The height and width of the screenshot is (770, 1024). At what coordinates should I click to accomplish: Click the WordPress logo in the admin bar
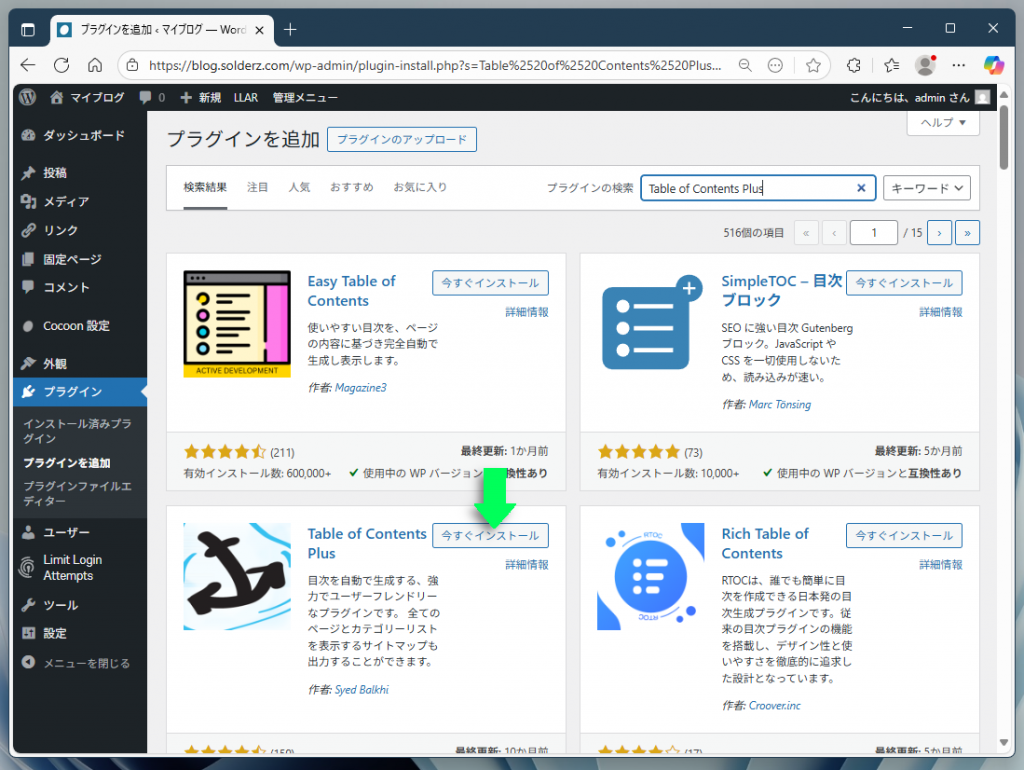[x=27, y=97]
